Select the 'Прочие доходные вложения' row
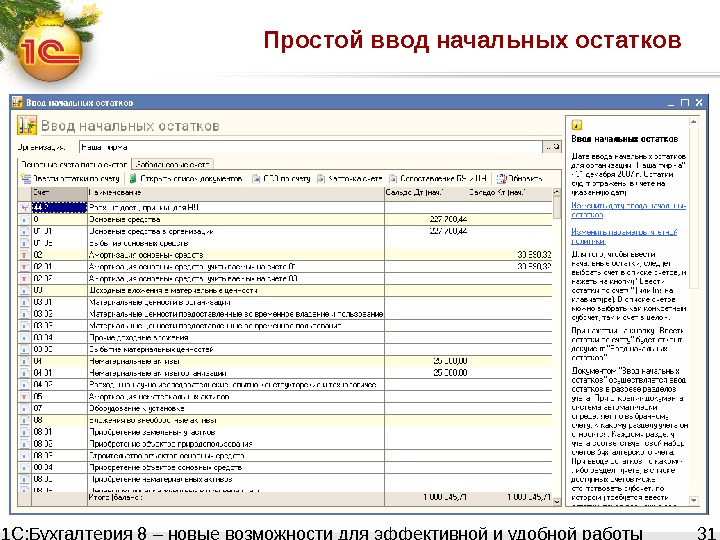Viewport: 720px width, 540px height. [x=286, y=338]
